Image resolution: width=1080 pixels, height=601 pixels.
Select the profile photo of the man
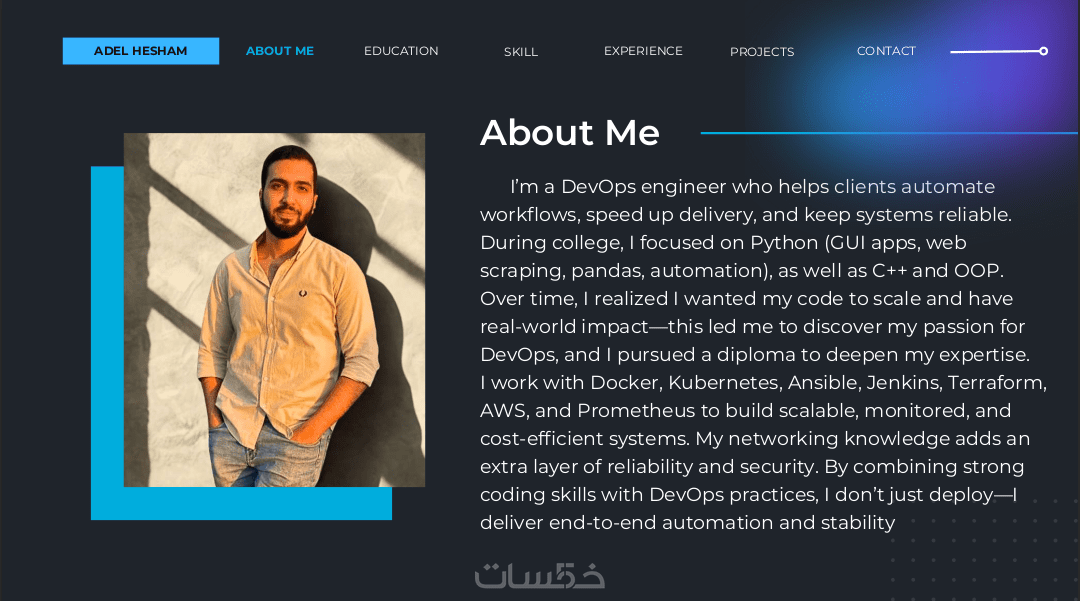tap(274, 310)
